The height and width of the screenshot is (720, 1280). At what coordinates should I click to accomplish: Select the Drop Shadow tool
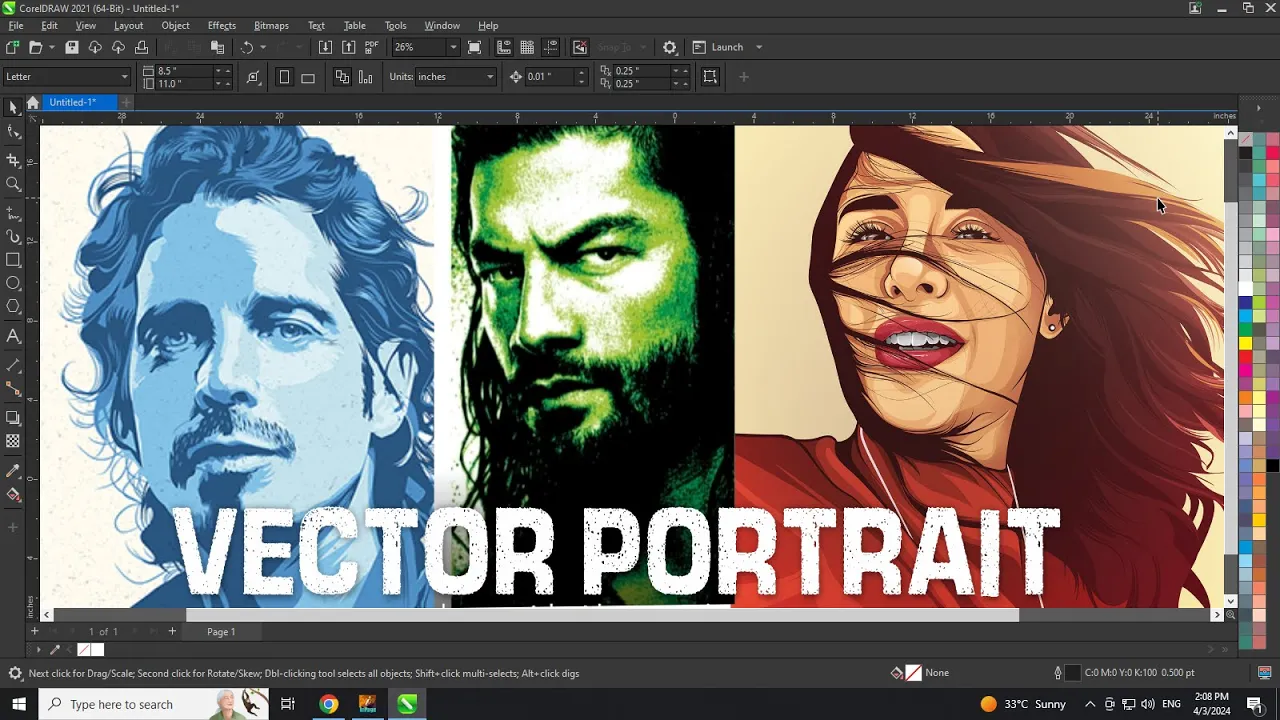point(13,418)
